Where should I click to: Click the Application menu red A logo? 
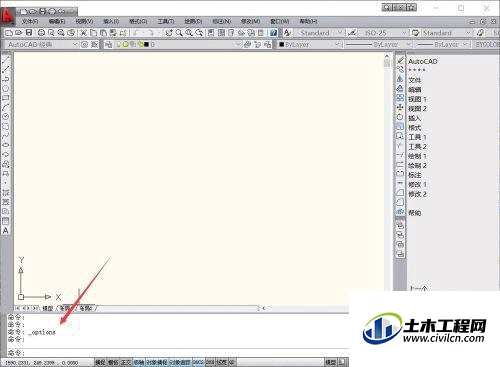[x=7, y=16]
